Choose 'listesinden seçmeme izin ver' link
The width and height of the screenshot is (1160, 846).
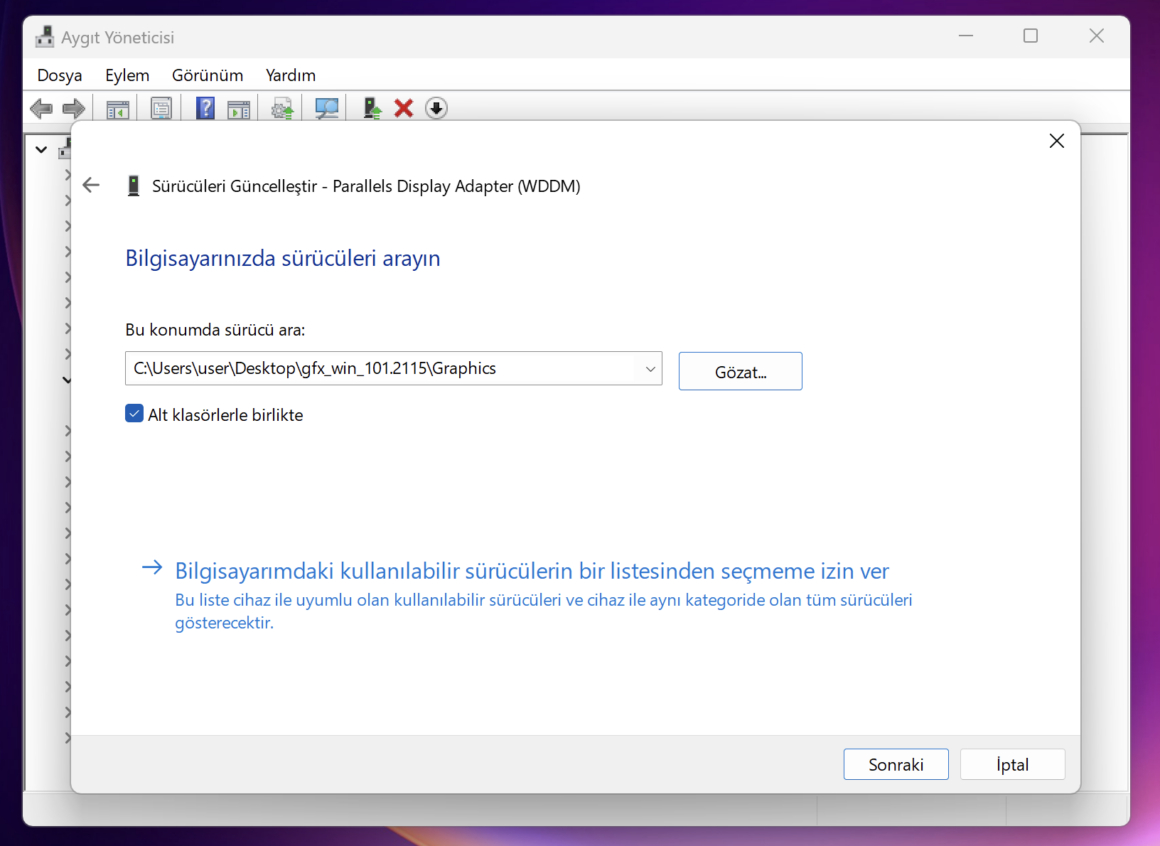tap(531, 571)
